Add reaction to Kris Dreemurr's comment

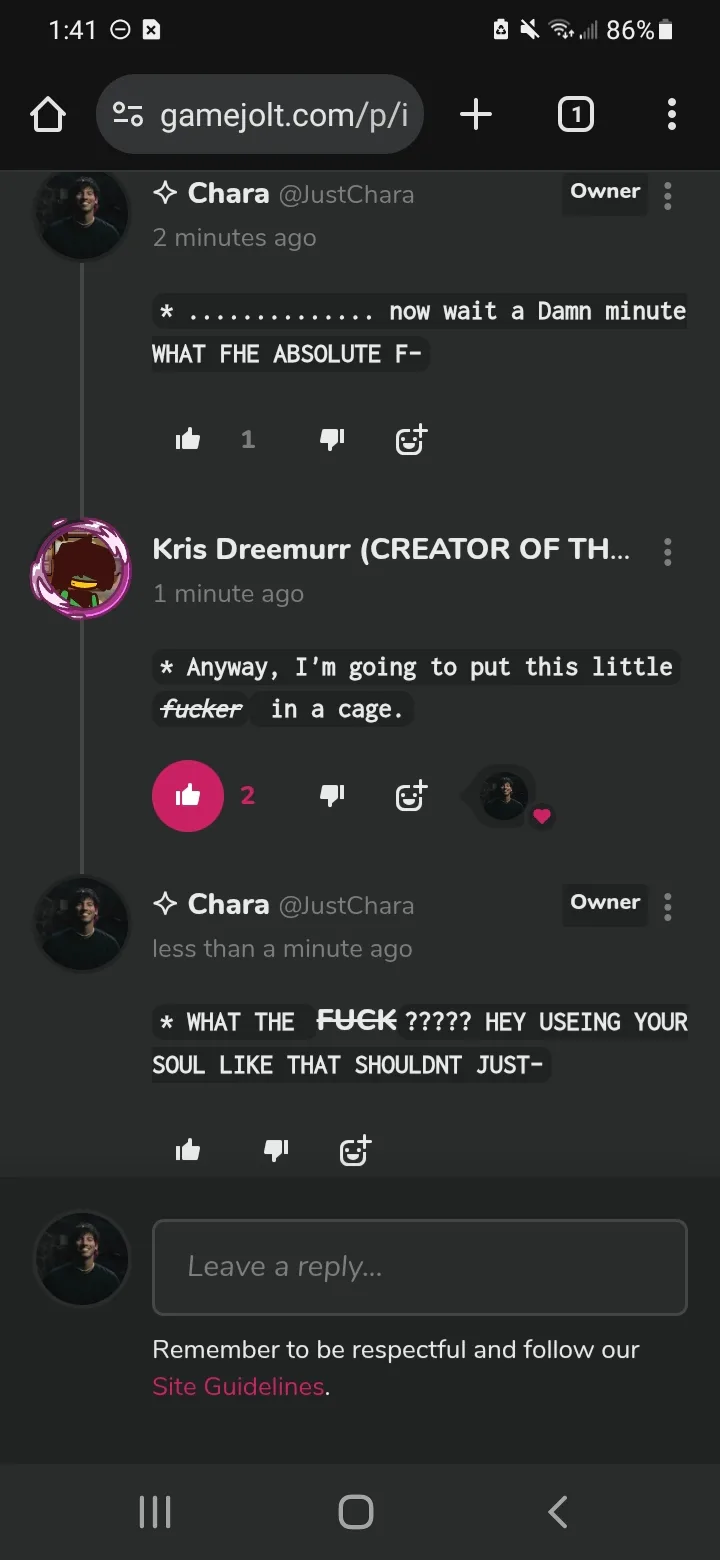click(410, 795)
